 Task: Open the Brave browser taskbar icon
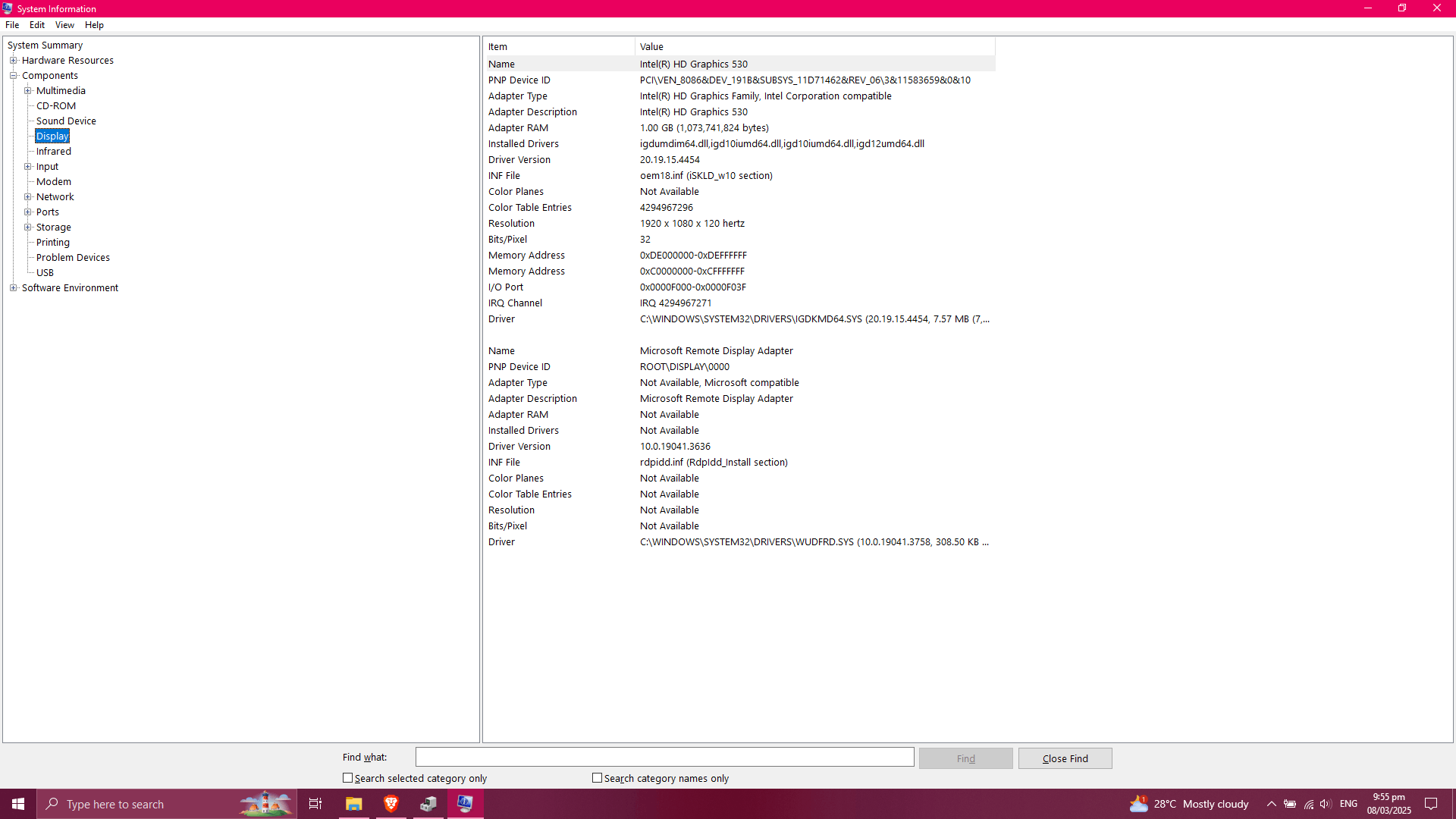tap(391, 804)
